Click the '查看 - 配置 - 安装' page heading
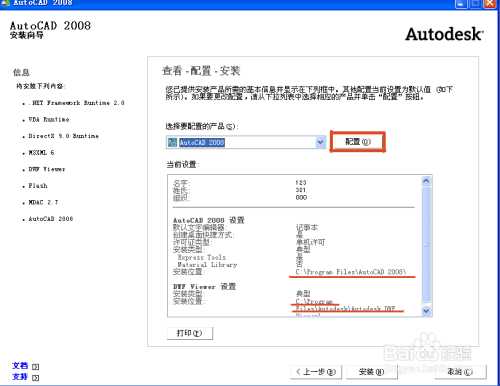This screenshot has height=386, width=500. coord(201,71)
